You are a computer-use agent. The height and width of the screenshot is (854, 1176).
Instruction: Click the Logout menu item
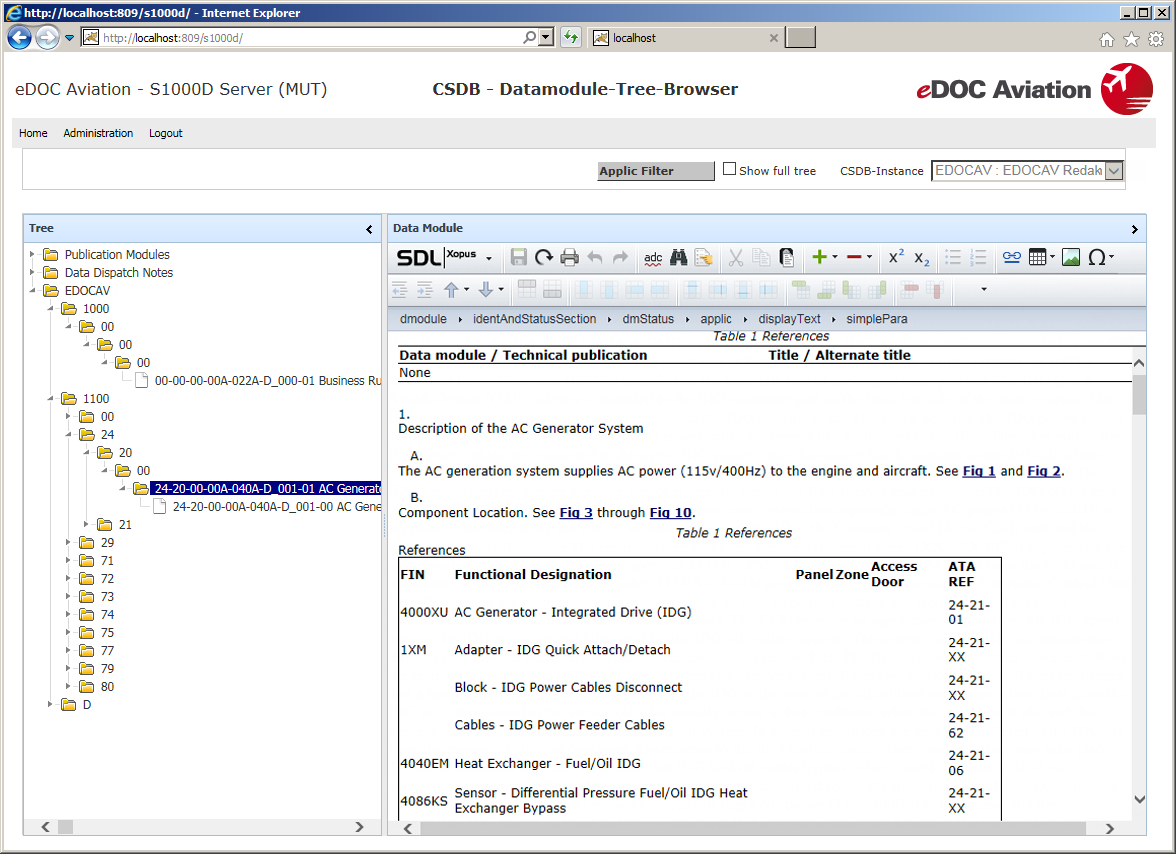166,133
